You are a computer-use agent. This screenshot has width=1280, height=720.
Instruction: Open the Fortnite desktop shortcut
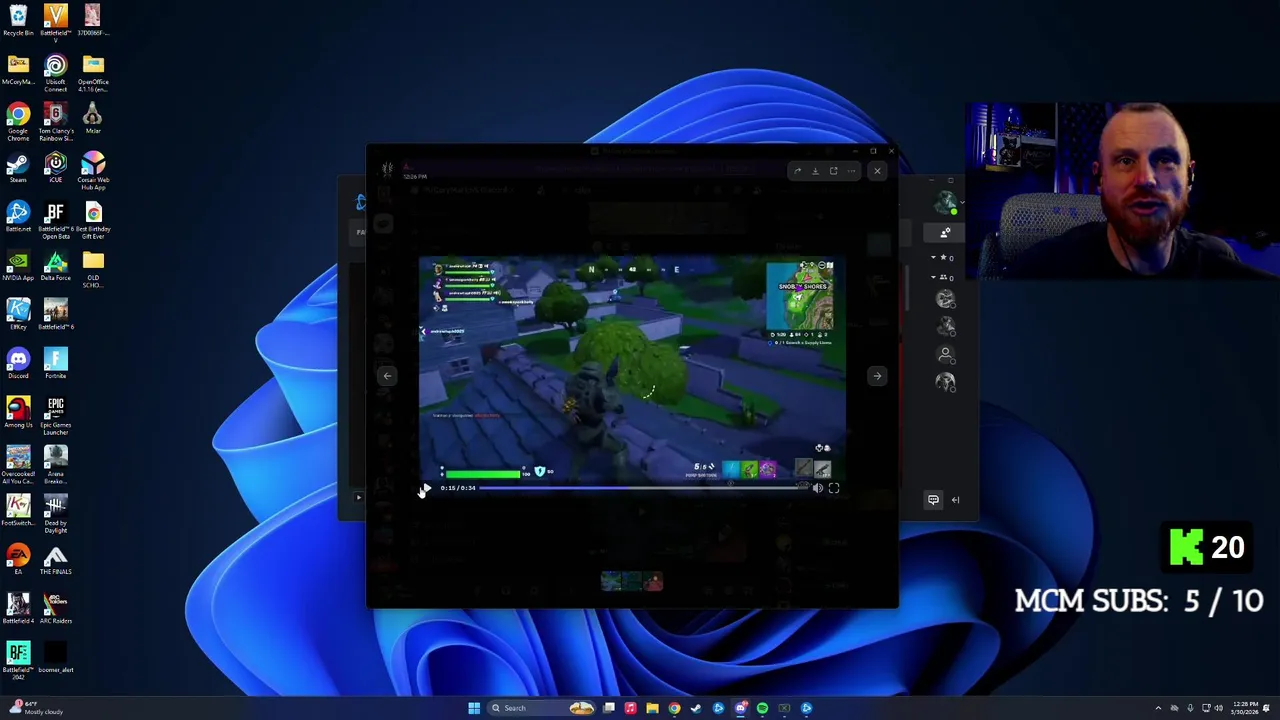tap(55, 363)
